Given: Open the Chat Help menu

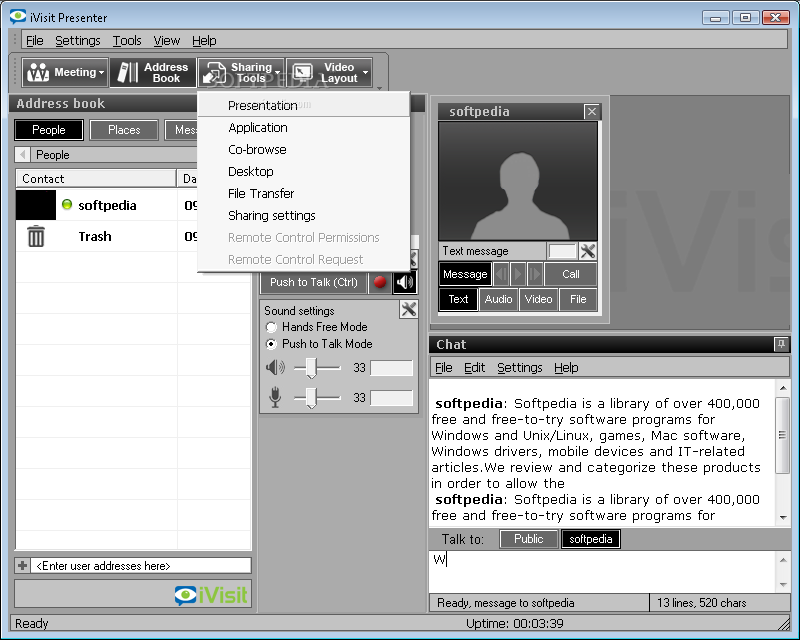Looking at the screenshot, I should (x=566, y=367).
